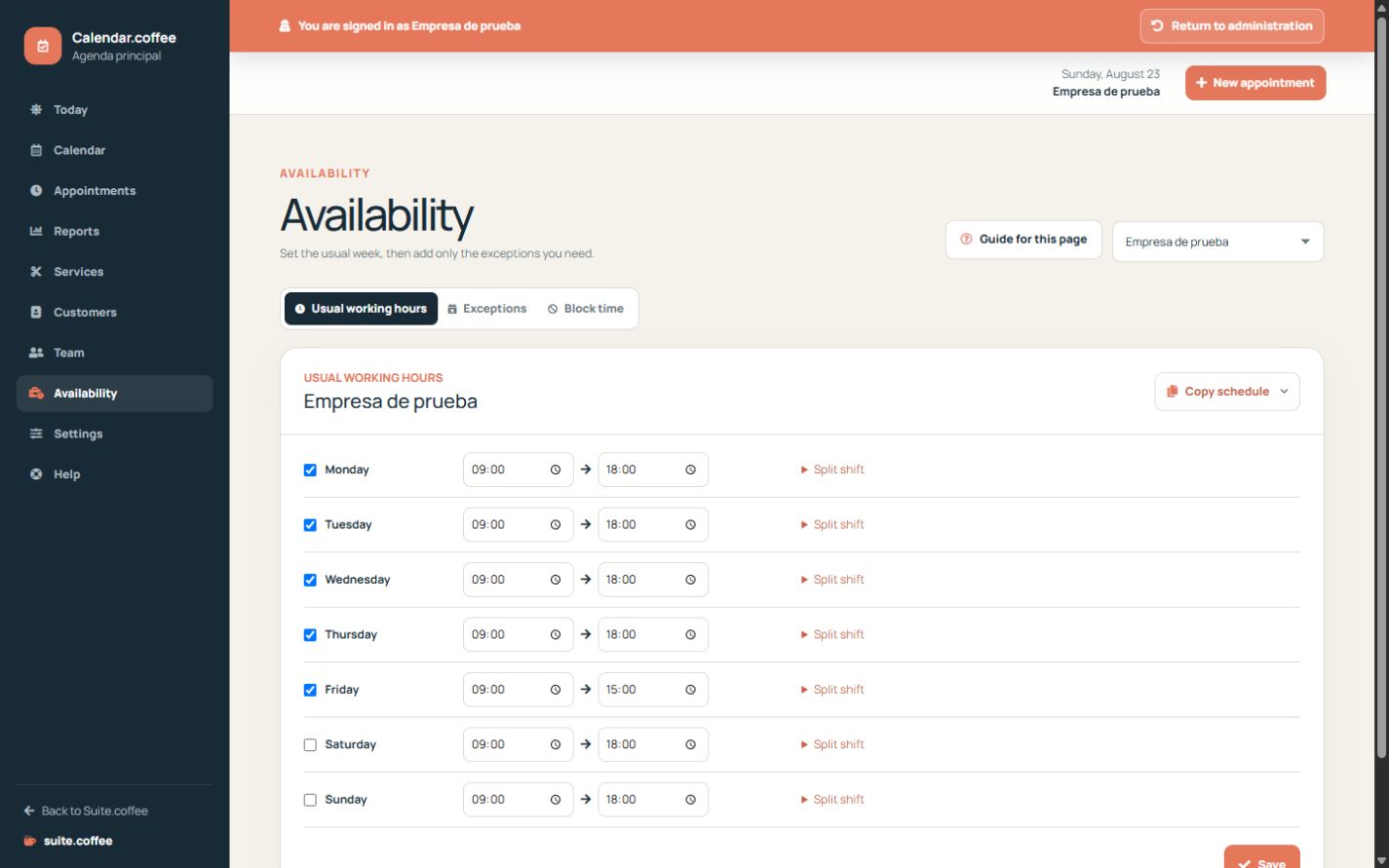Click clock icon in Tuesday start time

click(556, 524)
